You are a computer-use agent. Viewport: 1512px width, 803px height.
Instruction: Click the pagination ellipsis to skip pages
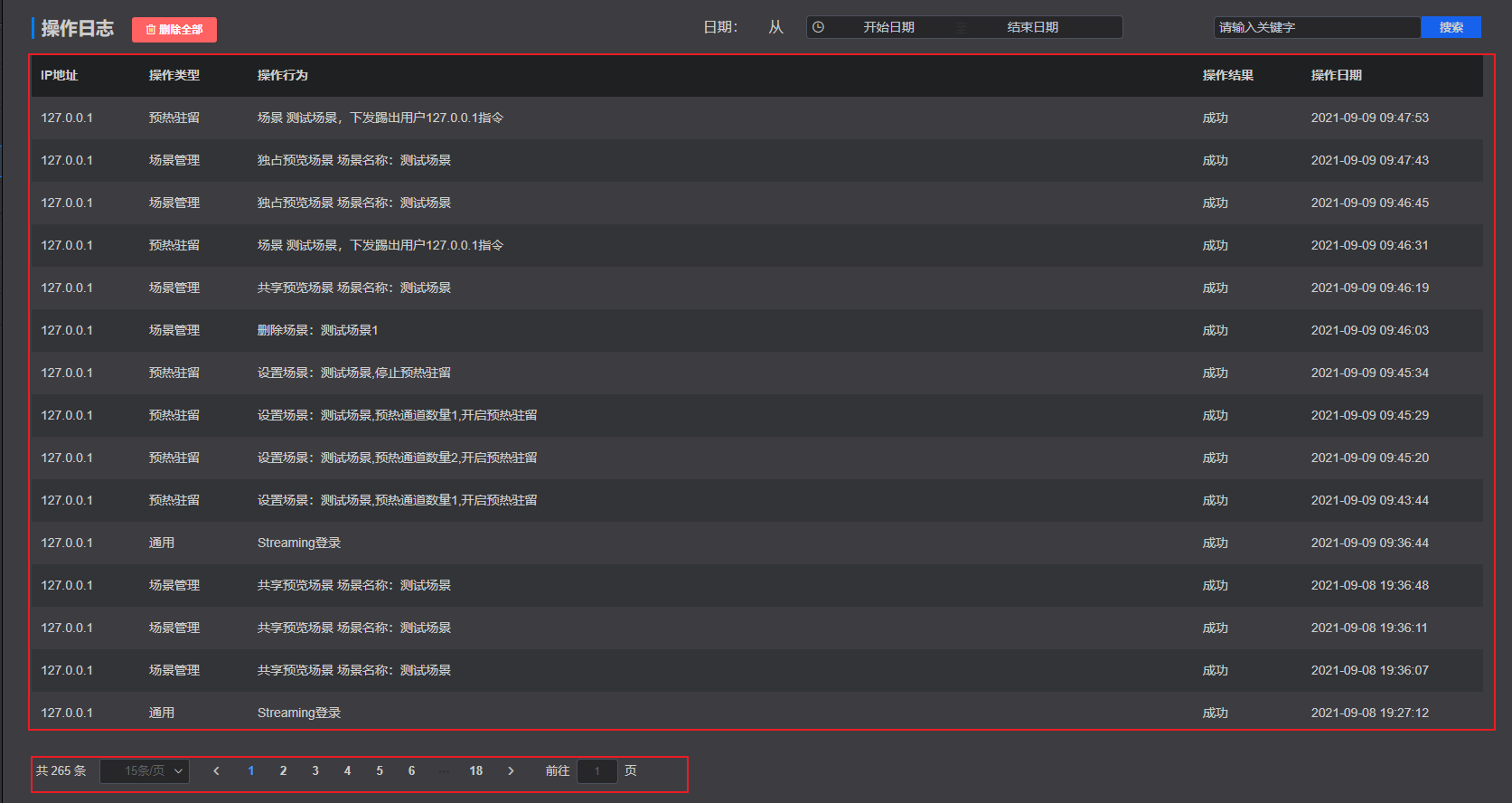click(444, 771)
